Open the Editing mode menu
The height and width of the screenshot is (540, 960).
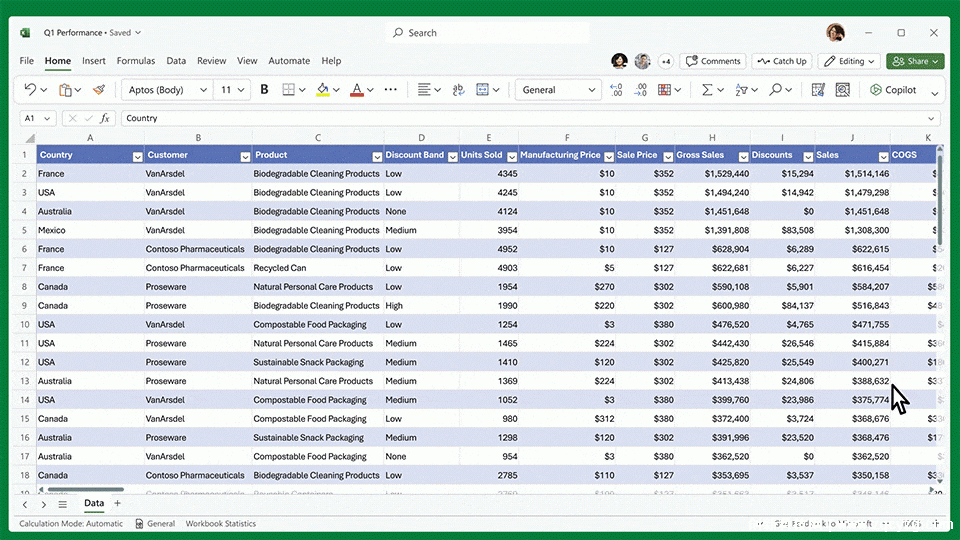tap(849, 61)
